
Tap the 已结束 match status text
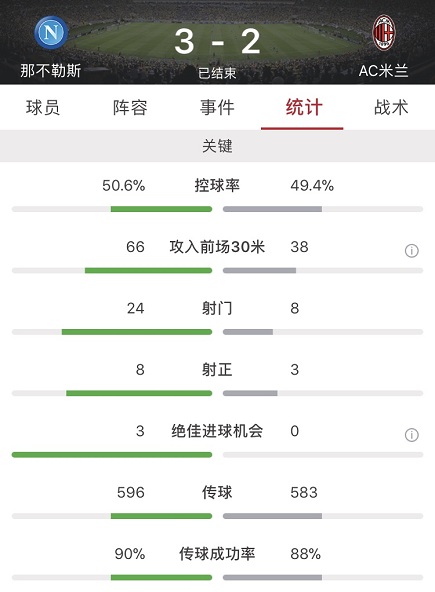point(217,73)
